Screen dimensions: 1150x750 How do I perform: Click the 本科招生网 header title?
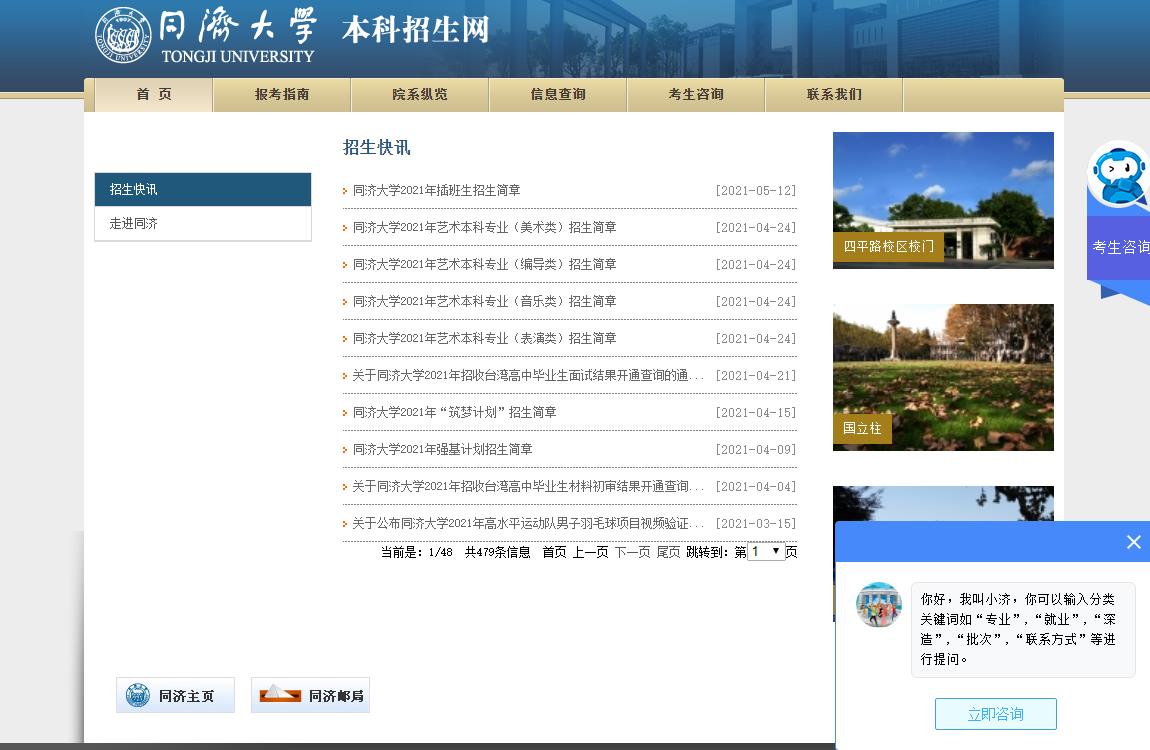click(x=415, y=30)
